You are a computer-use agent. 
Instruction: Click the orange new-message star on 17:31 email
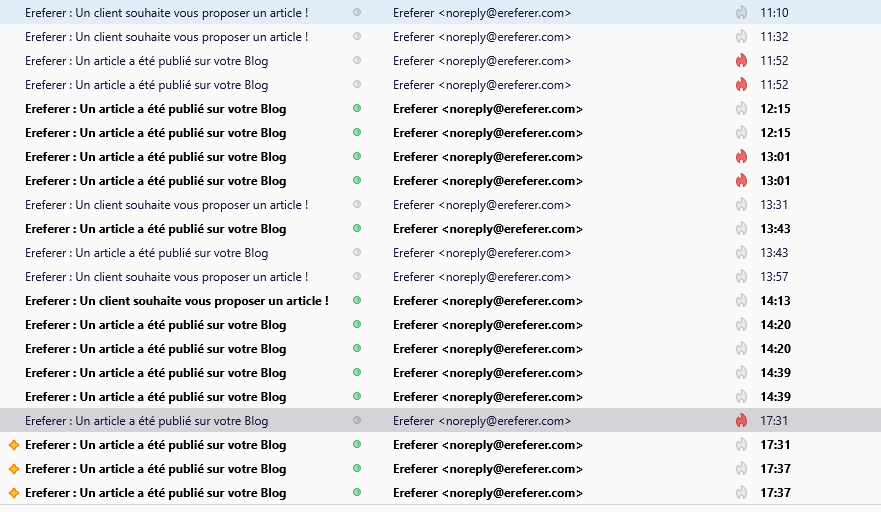[x=14, y=445]
